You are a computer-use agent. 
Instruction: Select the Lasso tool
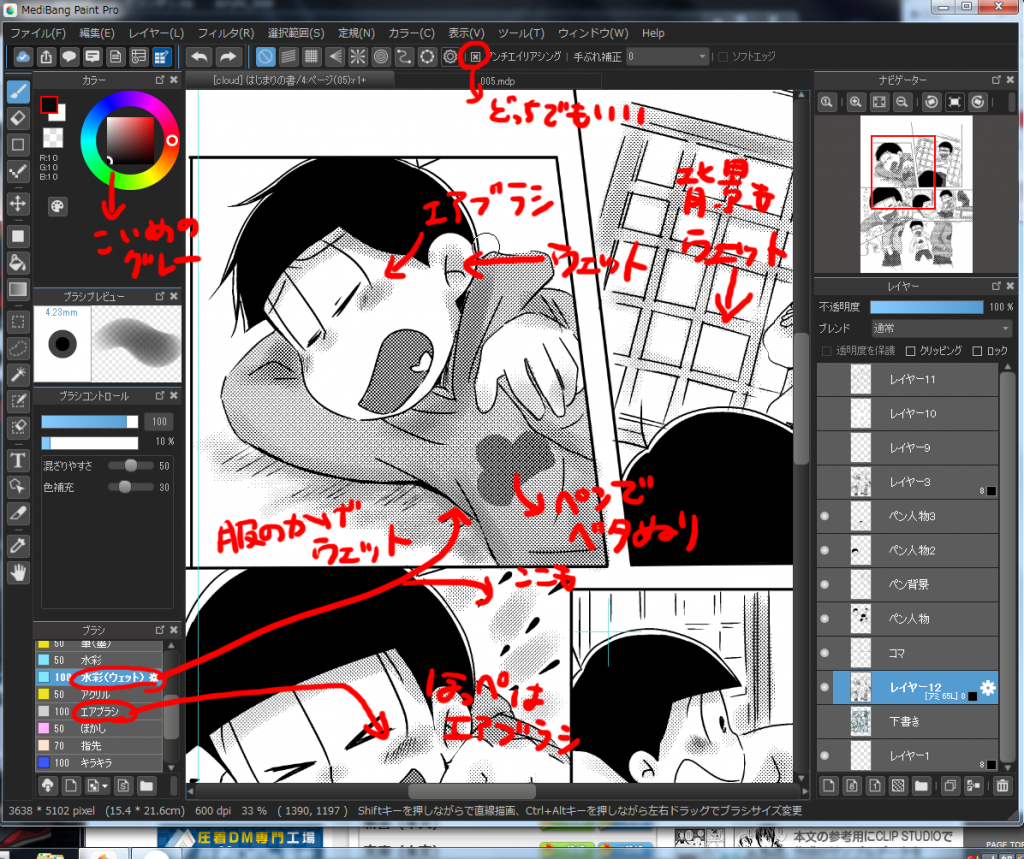point(18,348)
